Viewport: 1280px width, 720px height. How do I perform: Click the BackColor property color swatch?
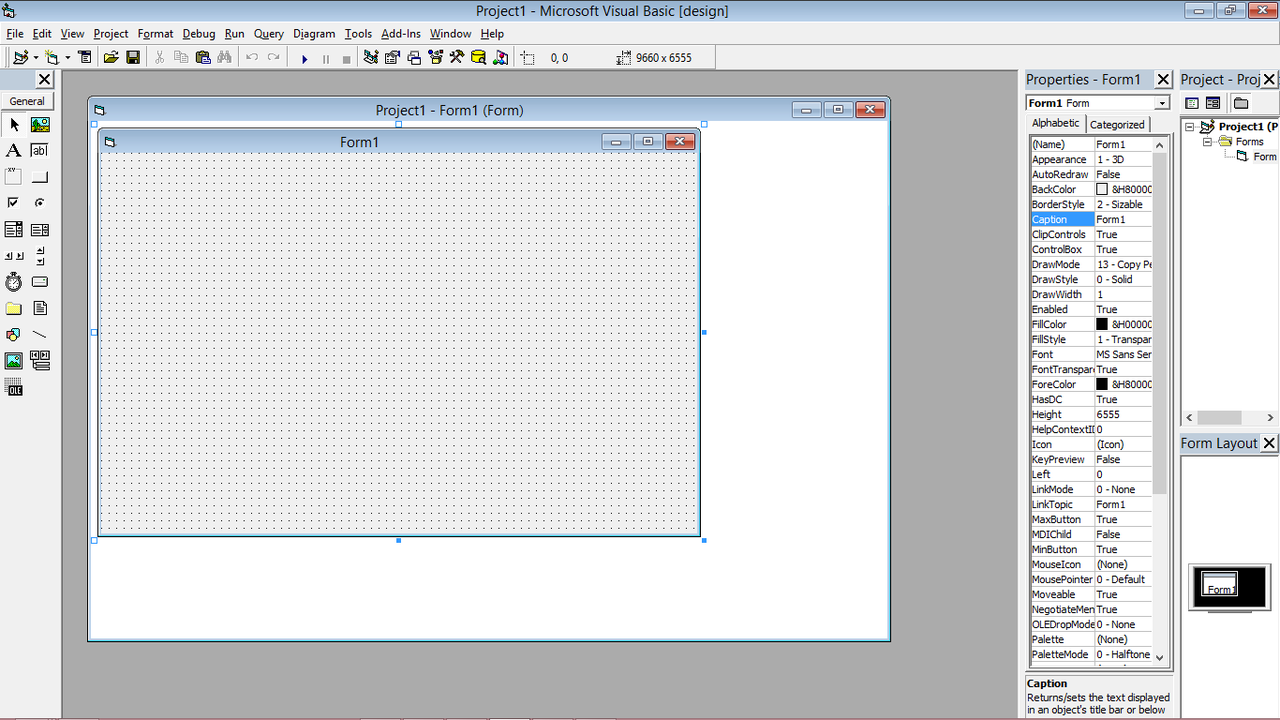1102,189
